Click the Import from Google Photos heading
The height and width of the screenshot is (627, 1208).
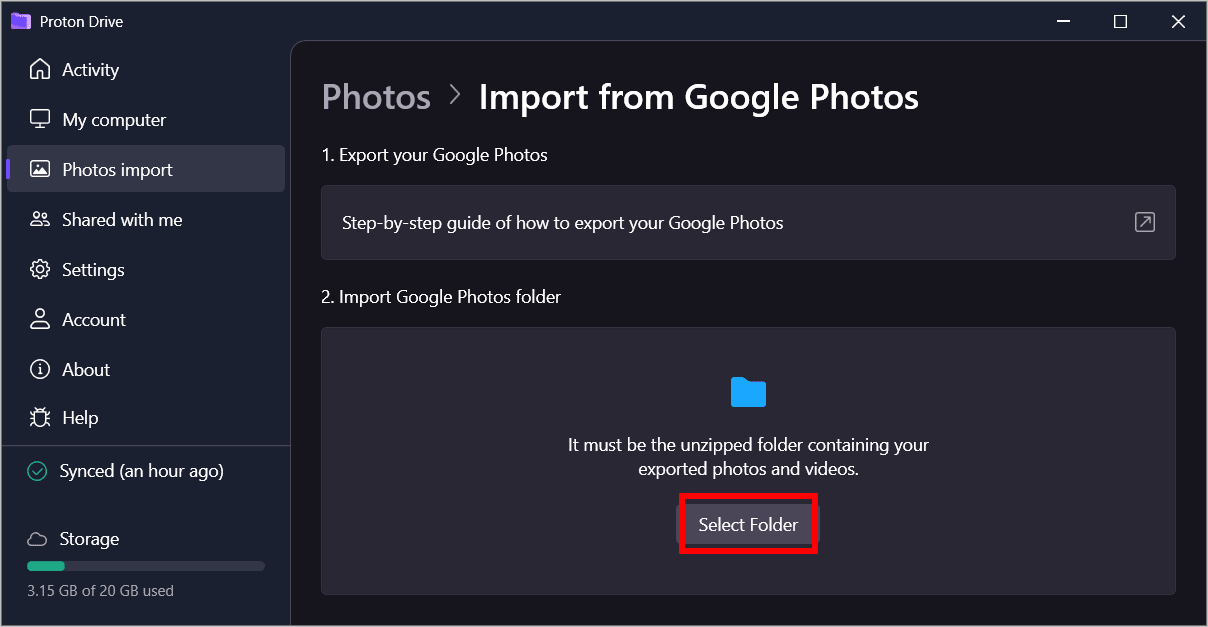pyautogui.click(x=698, y=97)
